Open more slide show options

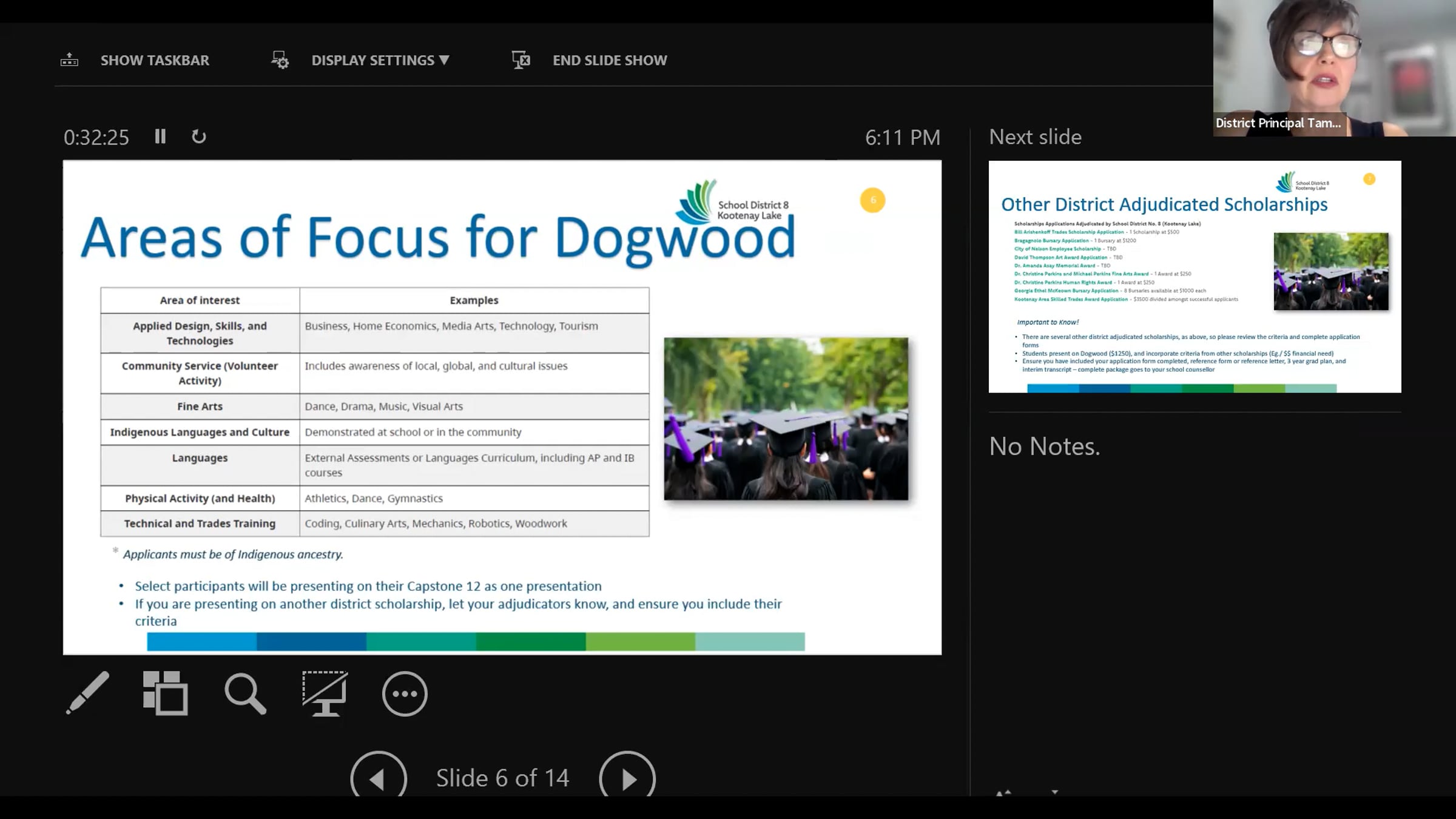[405, 693]
